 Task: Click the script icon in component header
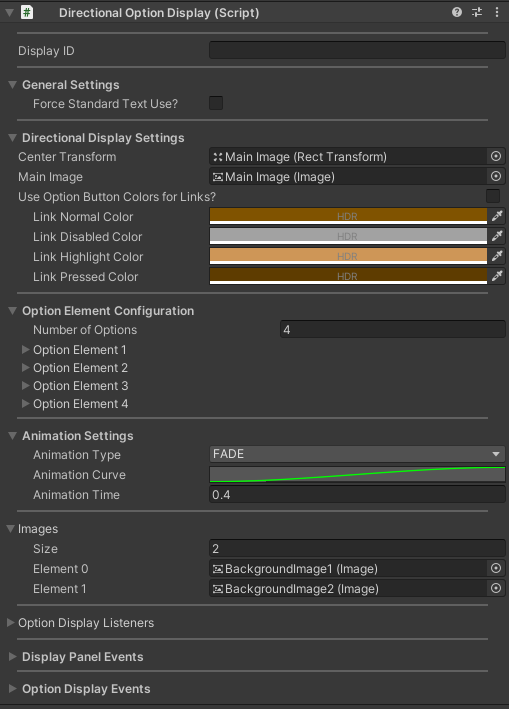click(x=27, y=12)
